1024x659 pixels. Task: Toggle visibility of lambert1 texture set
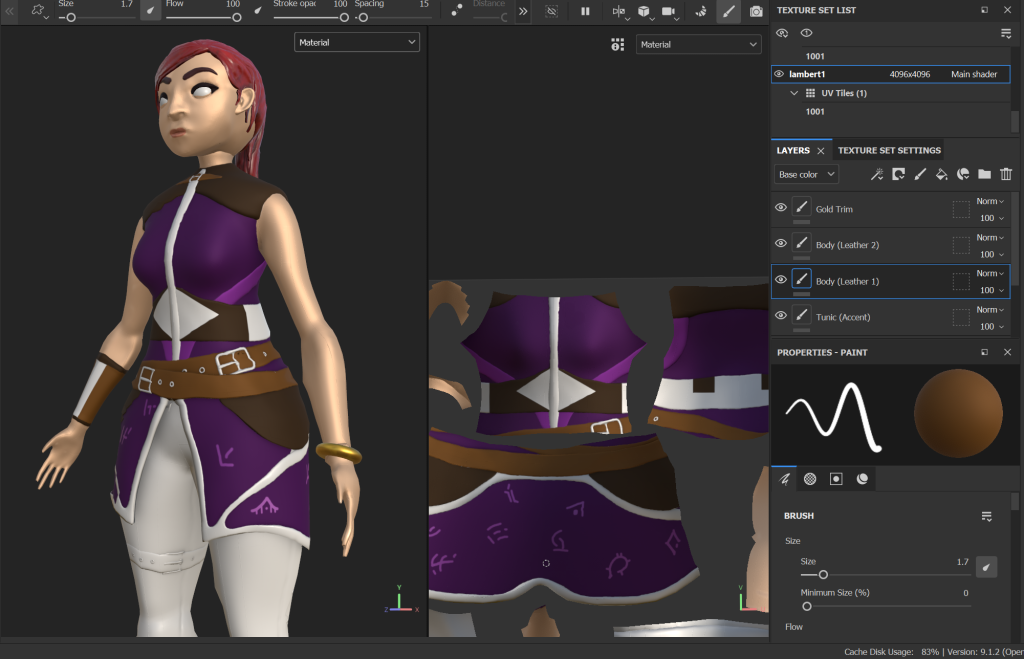779,74
